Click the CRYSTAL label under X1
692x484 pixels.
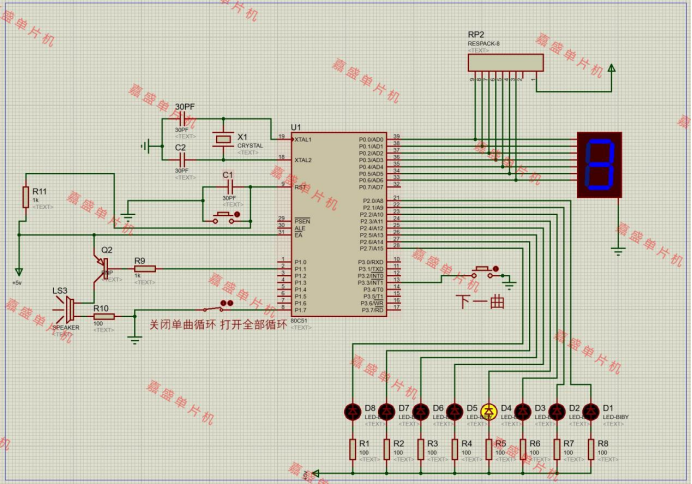(x=250, y=146)
